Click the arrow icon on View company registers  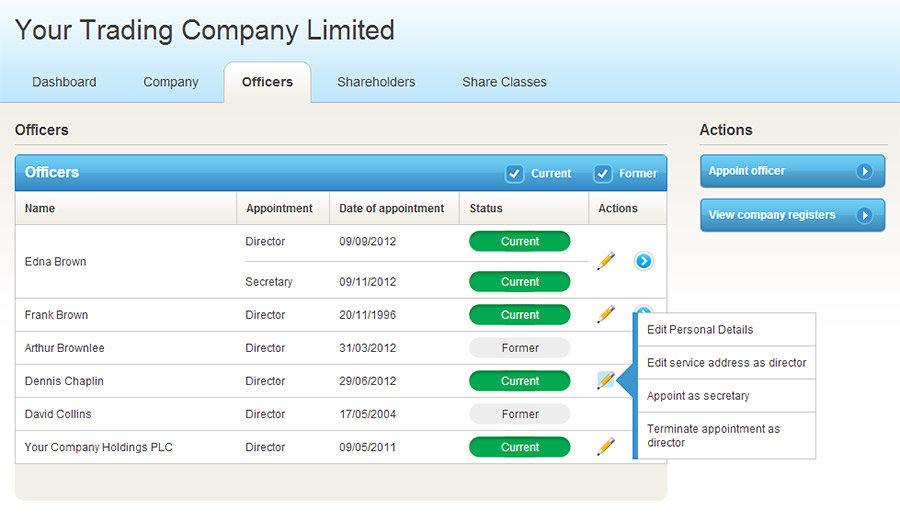(x=865, y=215)
